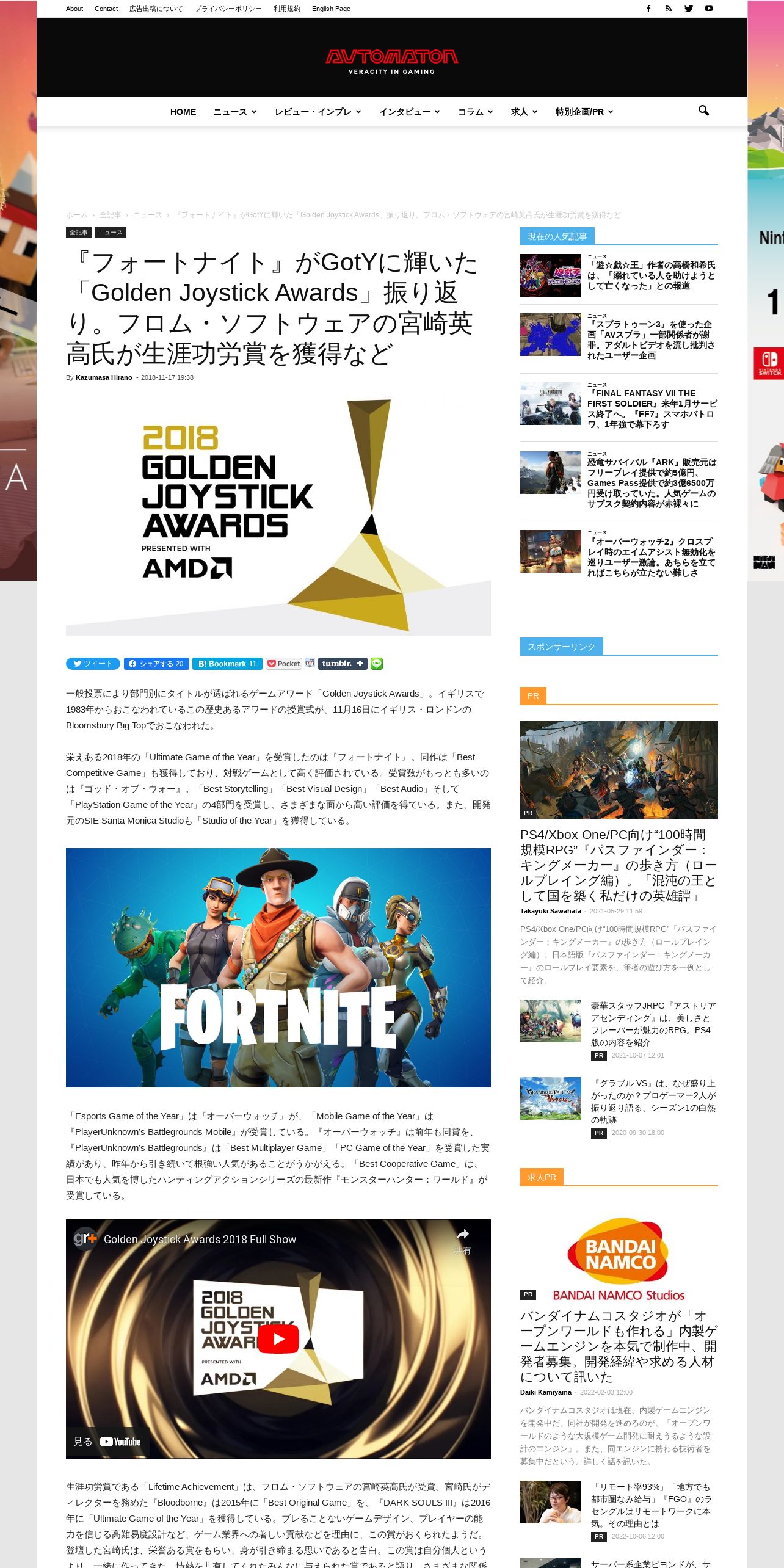Click the video share arrow icon
Image resolution: width=784 pixels, height=1568 pixels.
463,1235
